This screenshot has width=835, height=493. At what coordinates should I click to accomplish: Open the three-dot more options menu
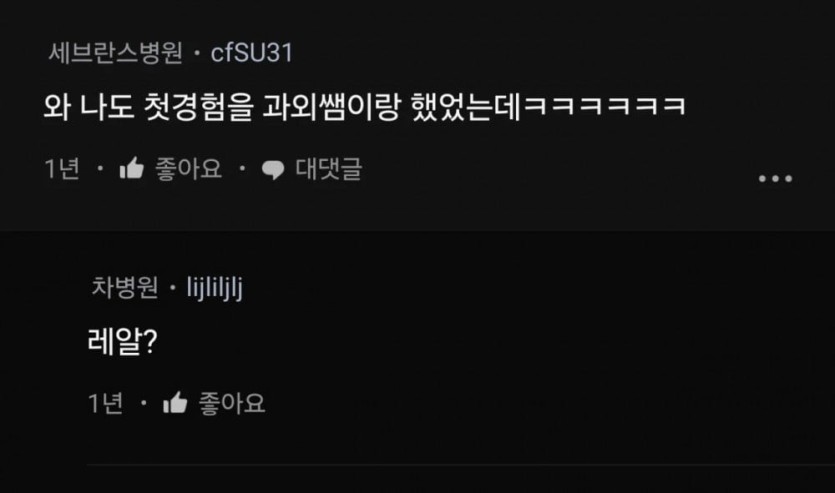775,179
